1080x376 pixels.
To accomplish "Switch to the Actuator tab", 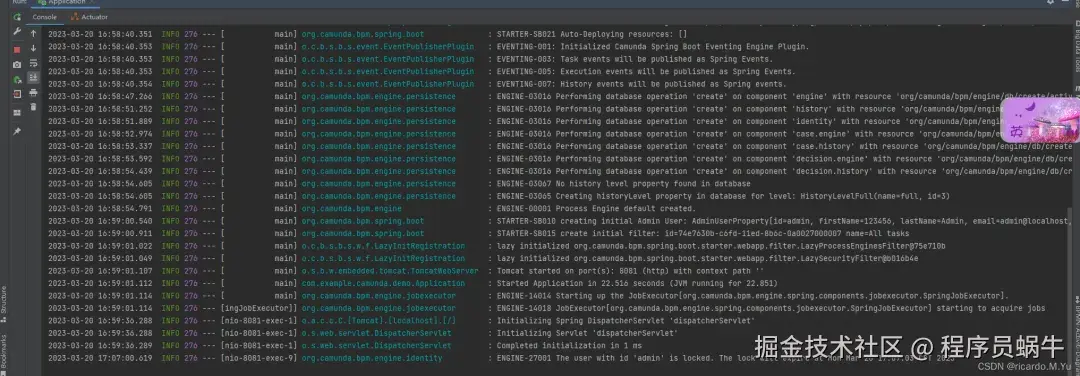I will tap(90, 17).
